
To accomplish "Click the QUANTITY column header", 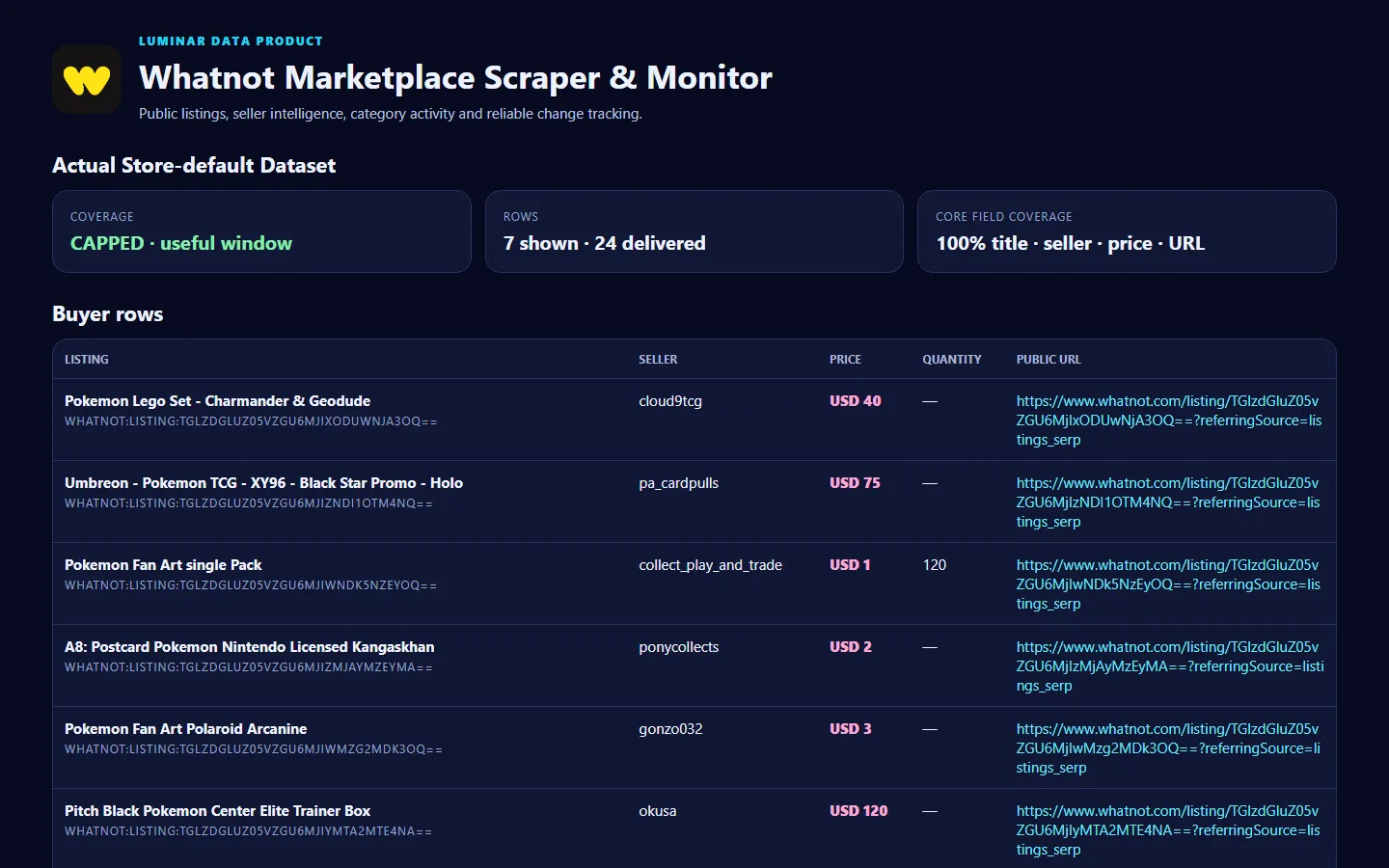I will [952, 360].
